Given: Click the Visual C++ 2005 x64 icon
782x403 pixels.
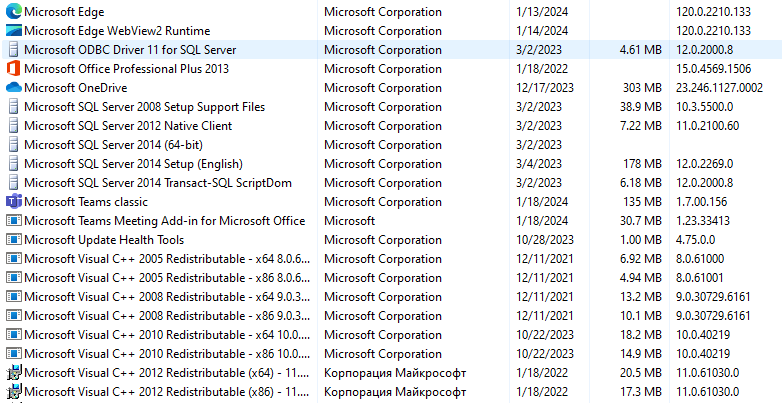Looking at the screenshot, I should click(13, 258).
